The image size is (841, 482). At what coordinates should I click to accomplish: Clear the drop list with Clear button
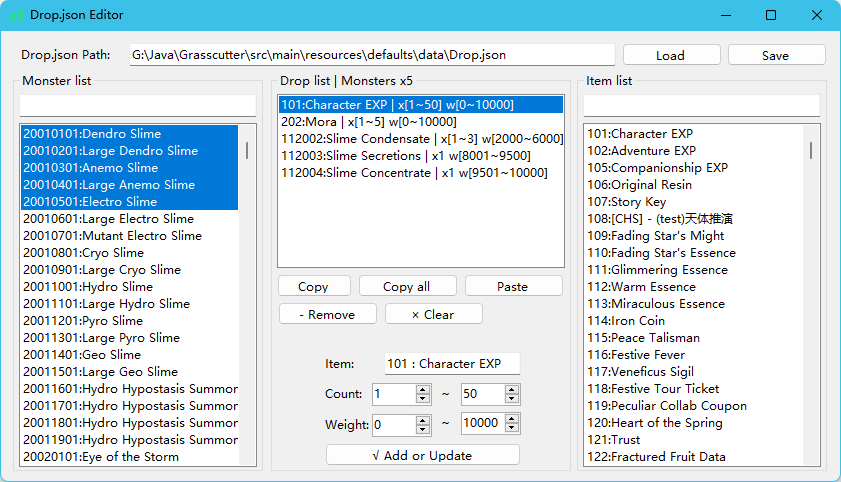pyautogui.click(x=433, y=314)
